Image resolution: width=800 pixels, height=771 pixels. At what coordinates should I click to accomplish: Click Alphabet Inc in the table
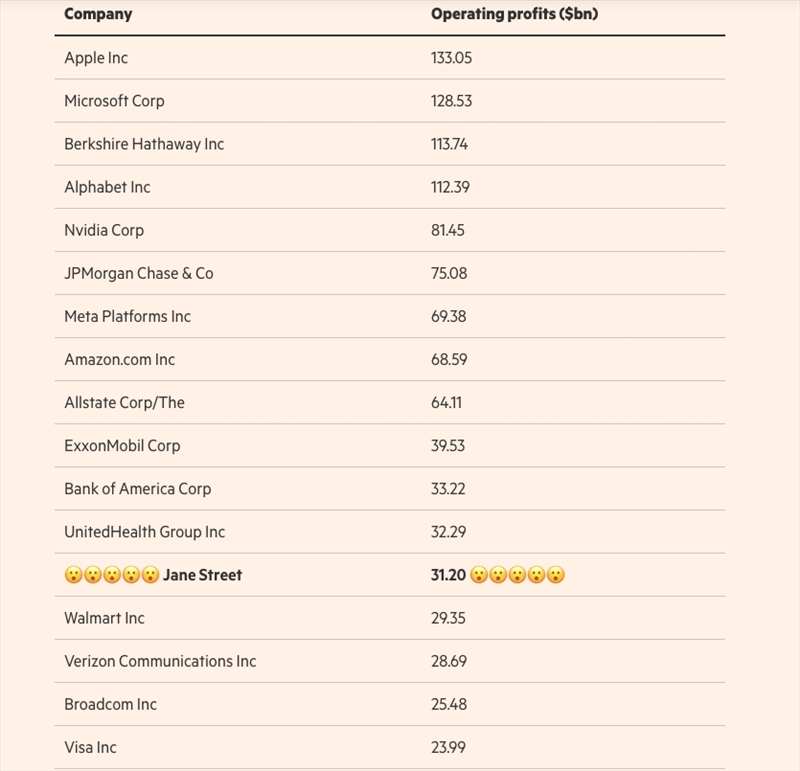(x=107, y=187)
